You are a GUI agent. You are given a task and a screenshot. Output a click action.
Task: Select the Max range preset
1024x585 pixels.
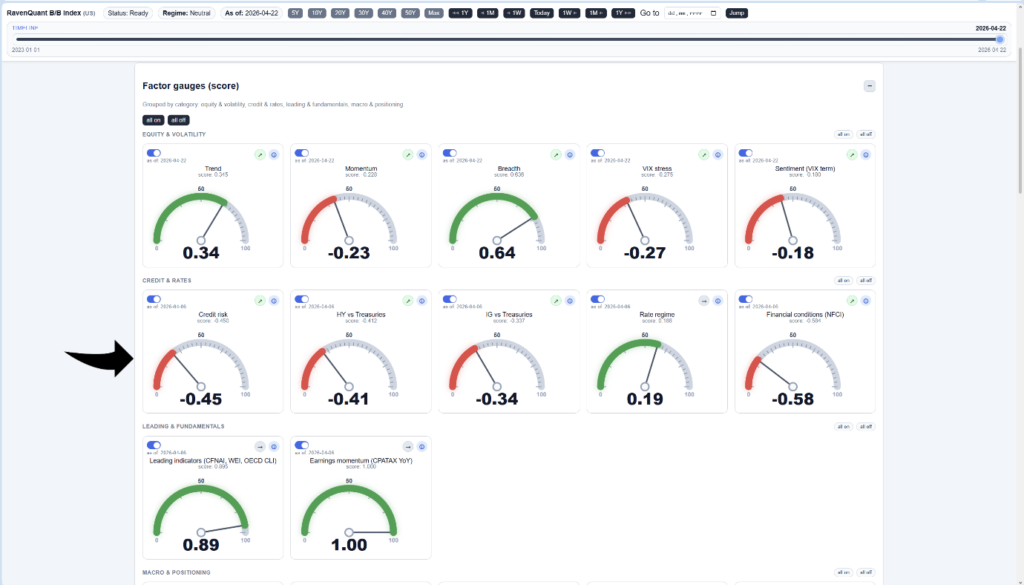[x=433, y=13]
